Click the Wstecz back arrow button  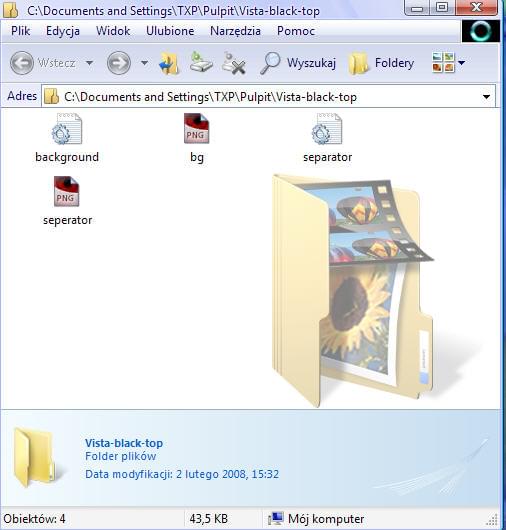pos(22,63)
